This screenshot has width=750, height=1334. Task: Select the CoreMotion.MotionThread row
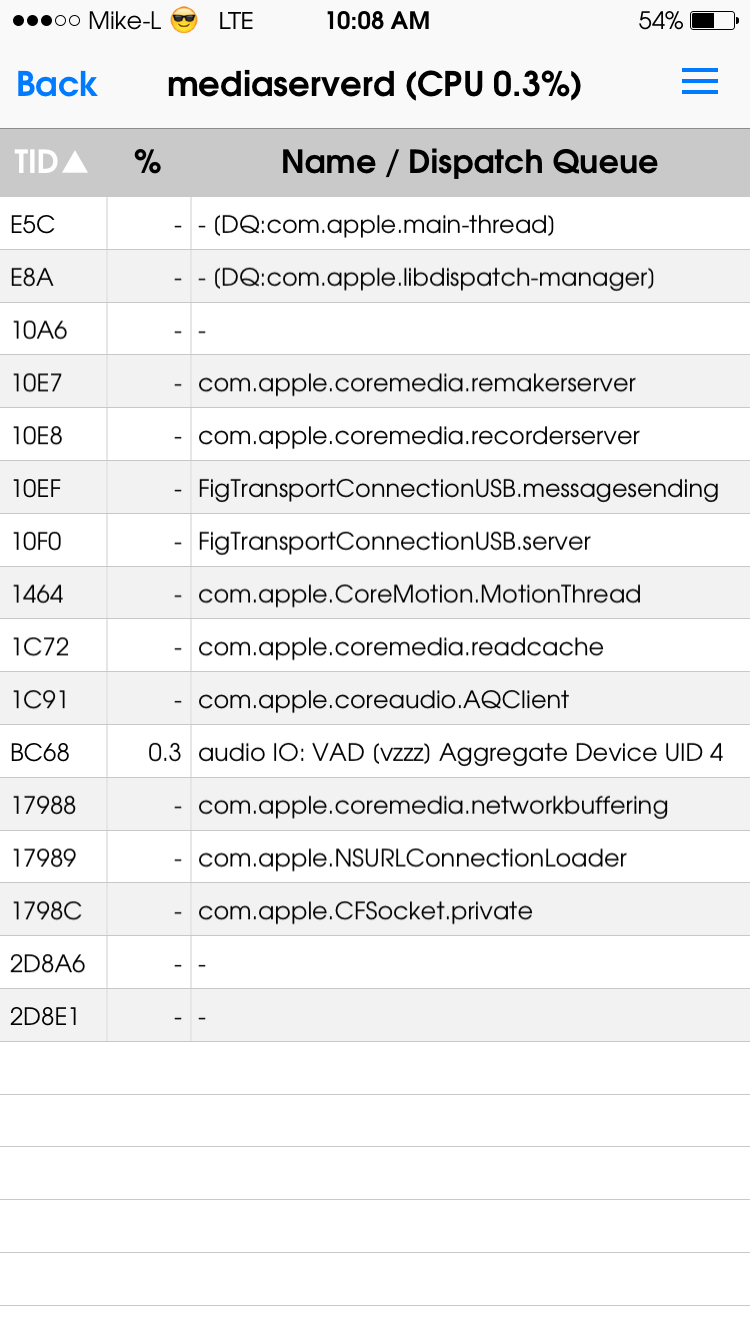coord(375,594)
